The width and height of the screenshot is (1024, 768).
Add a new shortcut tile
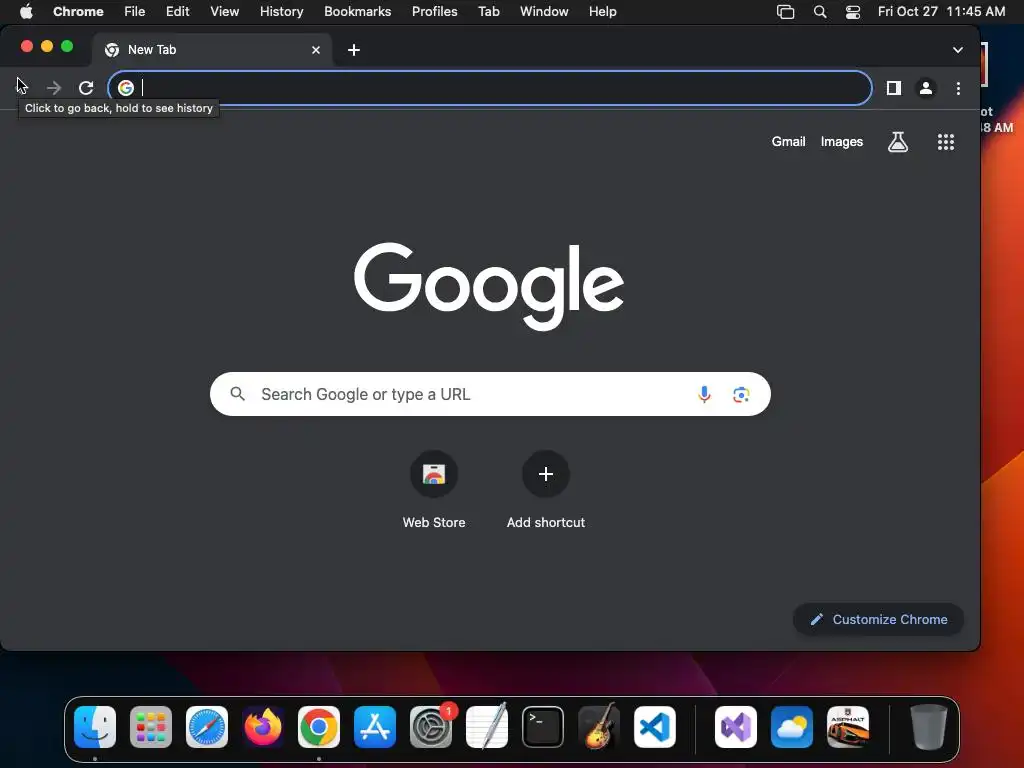(x=546, y=490)
